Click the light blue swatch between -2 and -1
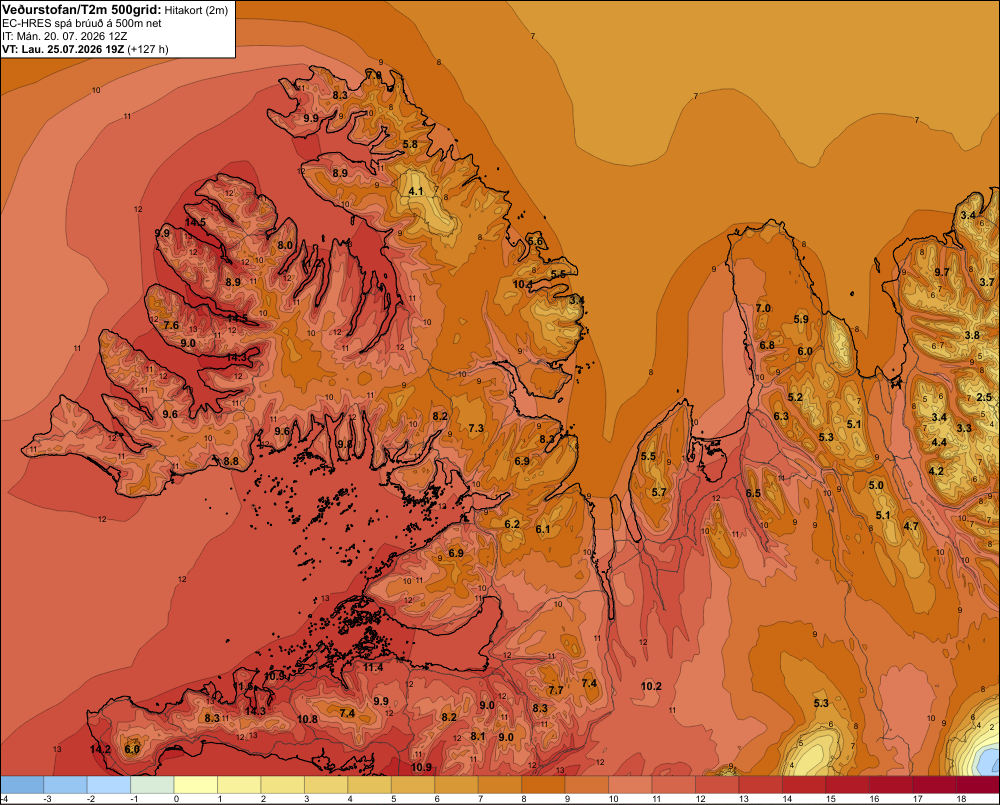The image size is (1000, 805). (109, 785)
